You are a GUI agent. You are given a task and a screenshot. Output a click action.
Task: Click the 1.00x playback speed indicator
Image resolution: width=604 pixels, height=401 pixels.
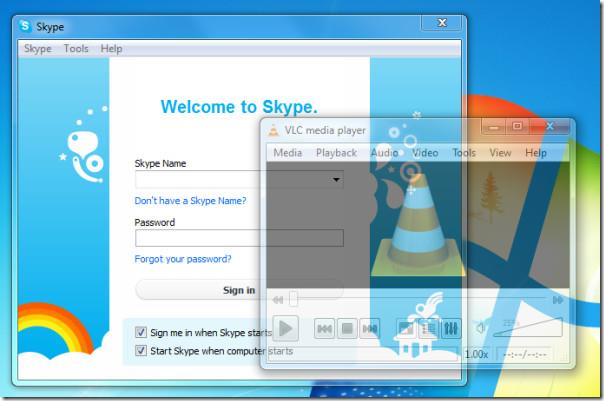476,354
